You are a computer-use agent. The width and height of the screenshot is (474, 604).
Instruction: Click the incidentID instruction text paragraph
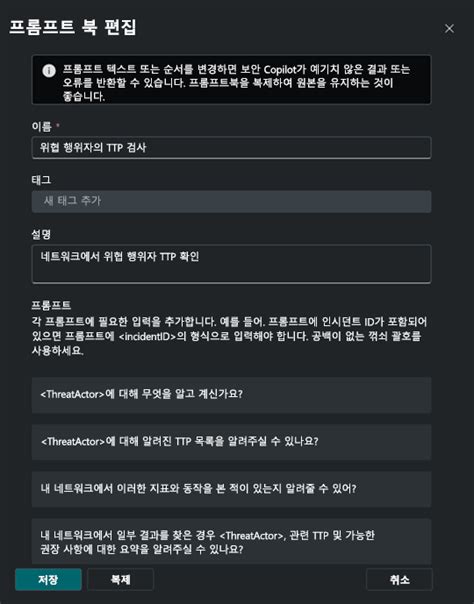click(x=229, y=336)
